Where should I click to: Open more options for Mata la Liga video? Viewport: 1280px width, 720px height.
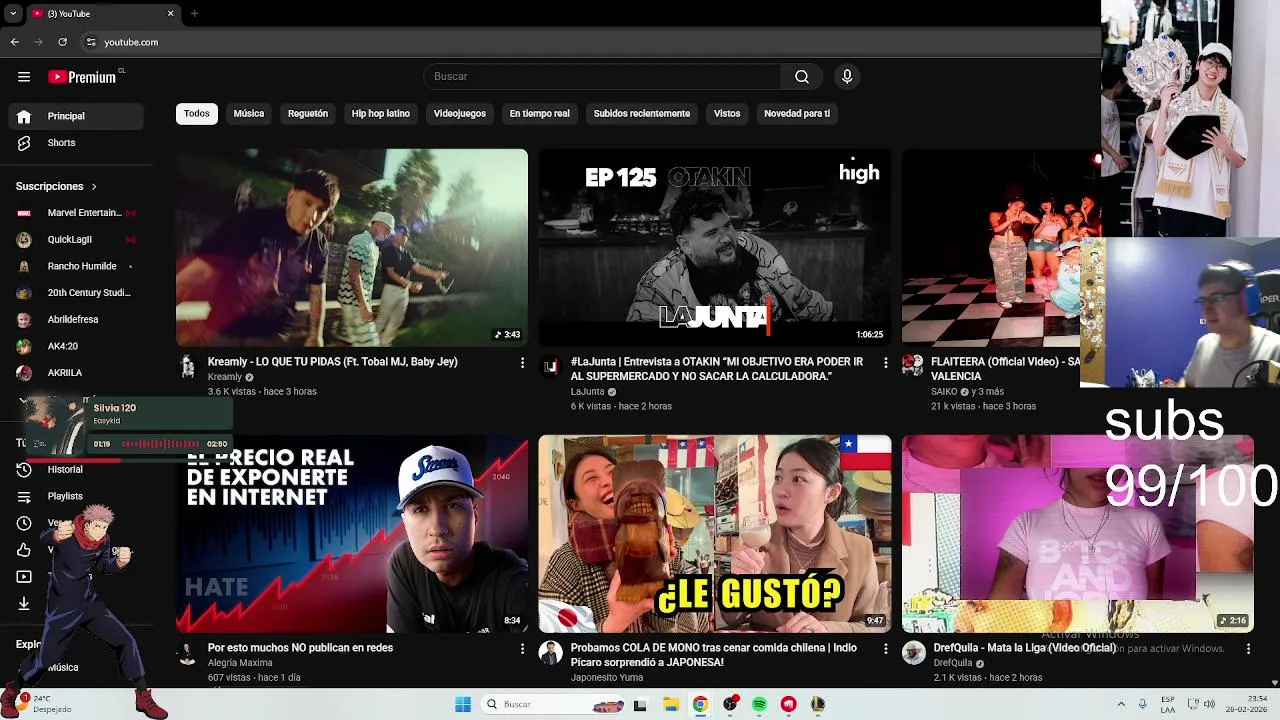[x=1248, y=649]
